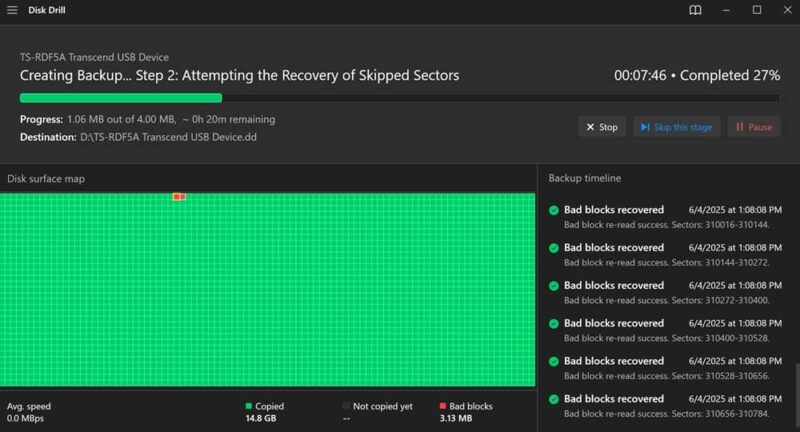This screenshot has width=800, height=432.
Task: Click green check icon for sectors 310272-310400
Action: 553,286
